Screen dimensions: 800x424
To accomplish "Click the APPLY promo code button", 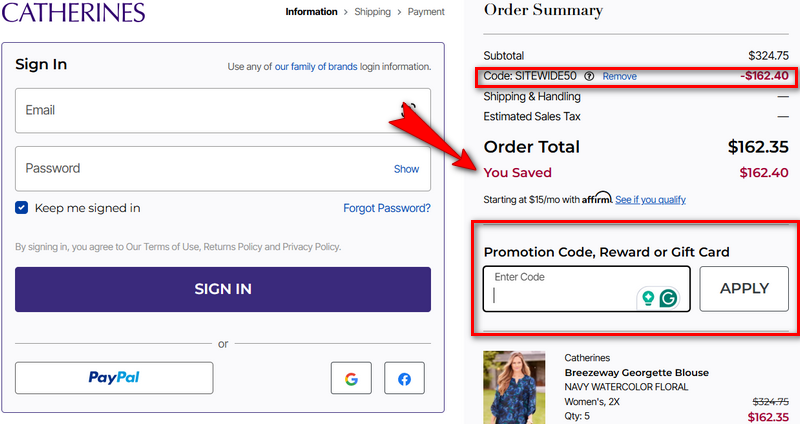I will pyautogui.click(x=744, y=288).
